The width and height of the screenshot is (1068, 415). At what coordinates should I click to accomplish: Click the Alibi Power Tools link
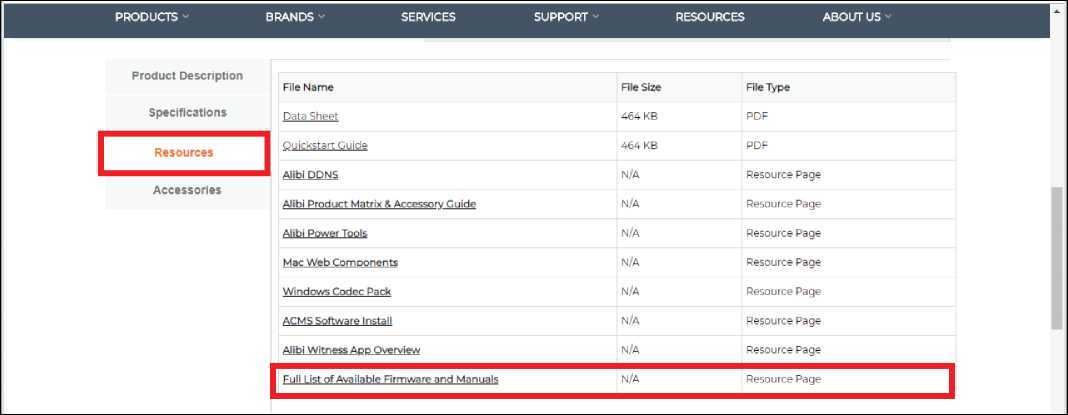click(x=325, y=233)
